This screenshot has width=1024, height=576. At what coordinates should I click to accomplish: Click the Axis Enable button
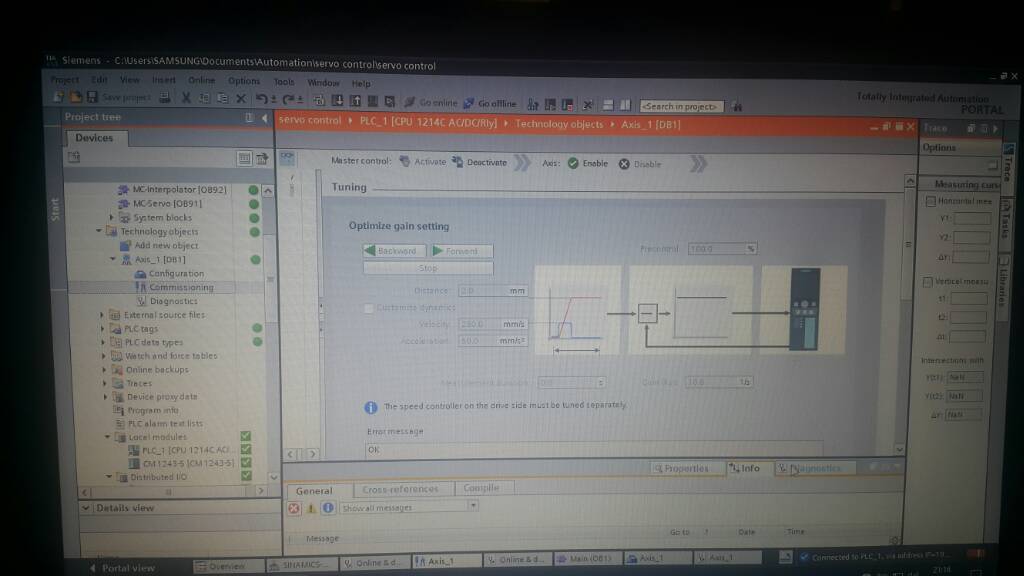click(x=588, y=163)
